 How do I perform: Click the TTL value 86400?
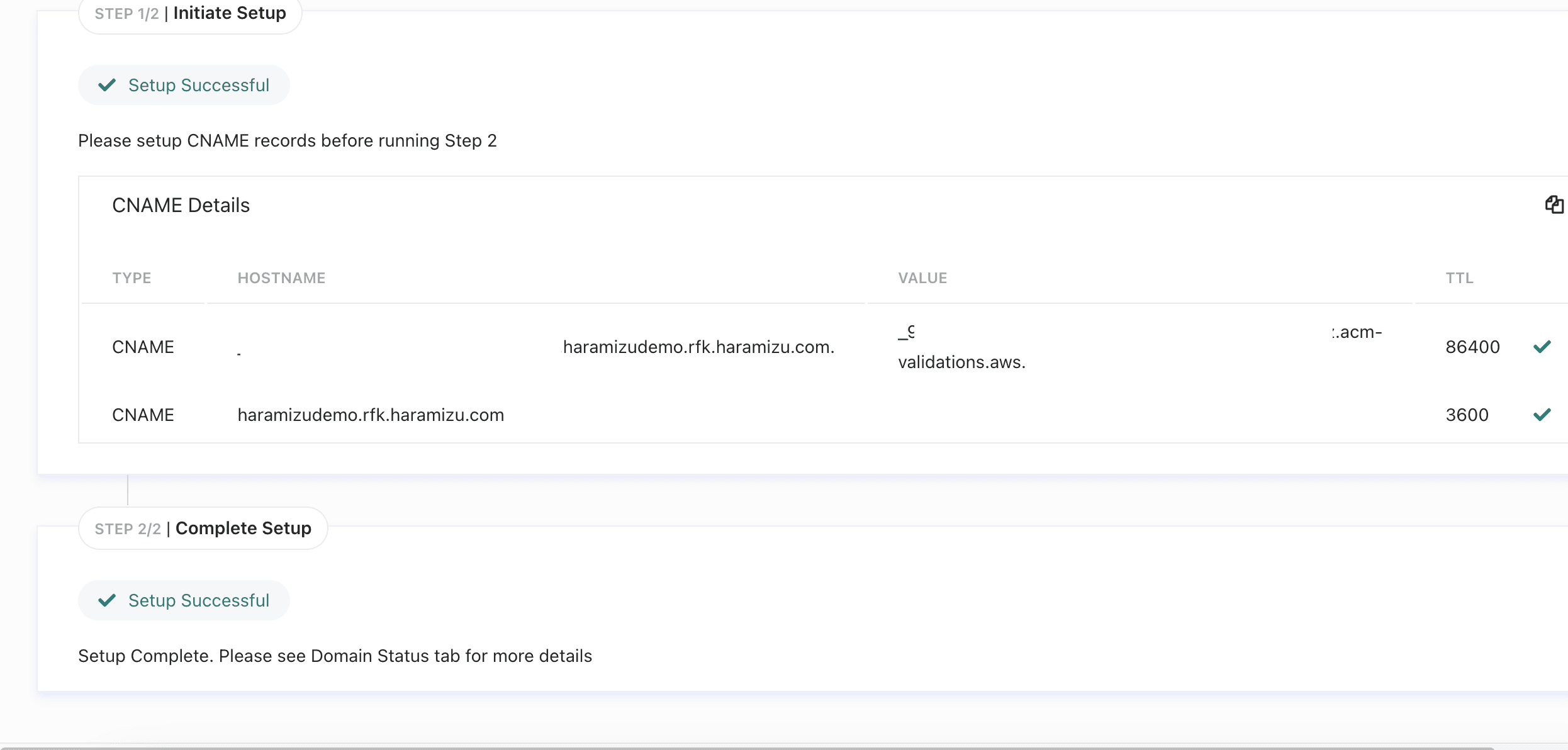pos(1472,347)
